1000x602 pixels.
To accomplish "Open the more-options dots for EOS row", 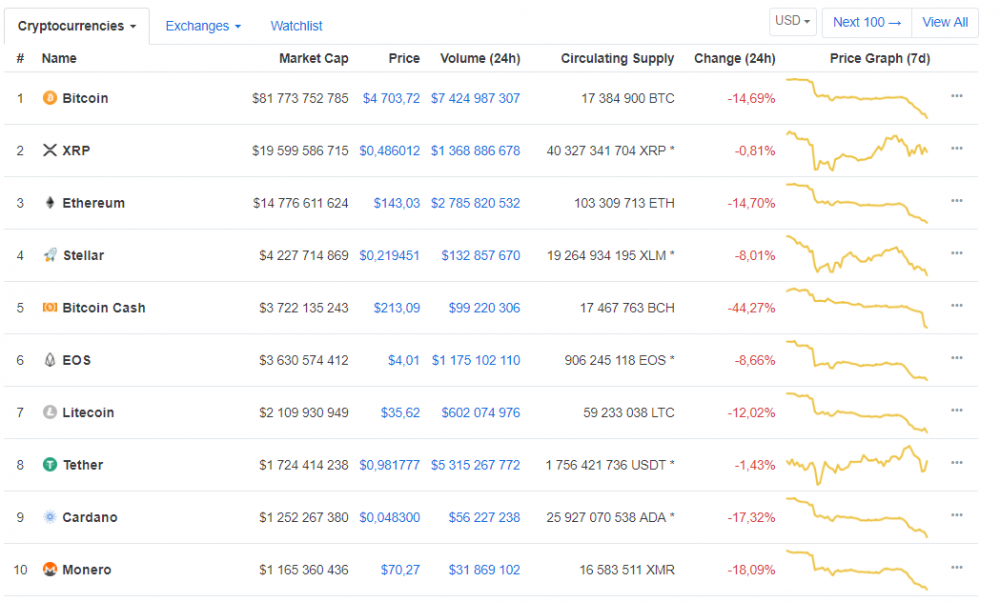I will point(957,358).
